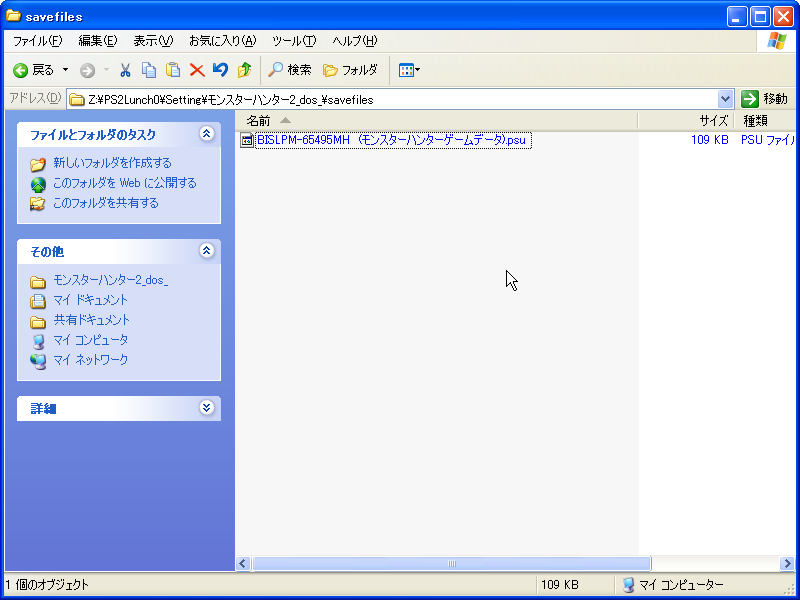The height and width of the screenshot is (600, 800).
Task: Click the grayed Forward arrow icon
Action: pyautogui.click(x=87, y=70)
